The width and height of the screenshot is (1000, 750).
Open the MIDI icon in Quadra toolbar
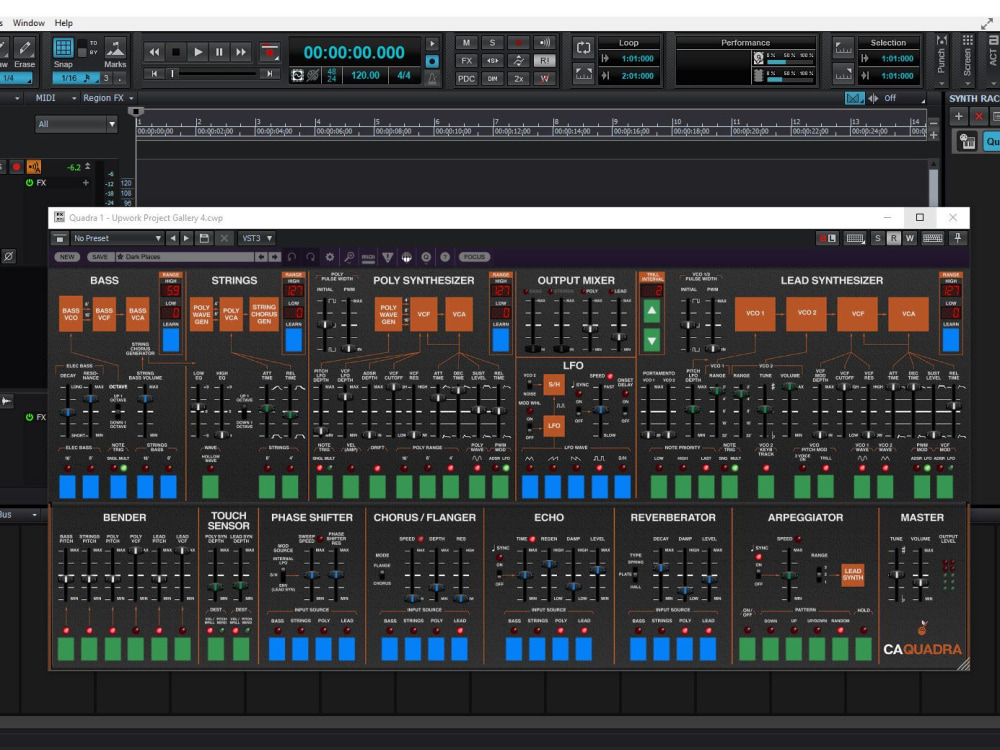tap(368, 257)
